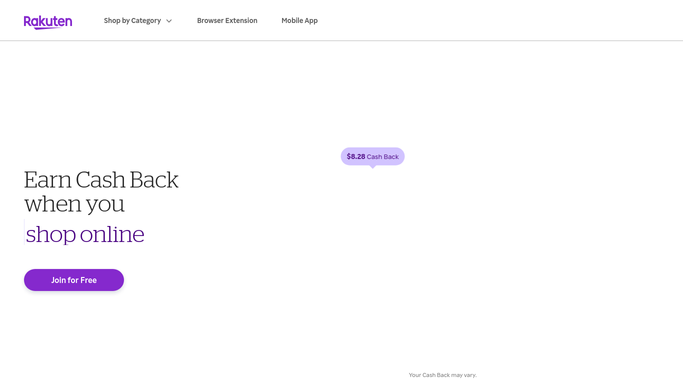
Task: Click the Rakuten logo
Action: click(48, 22)
